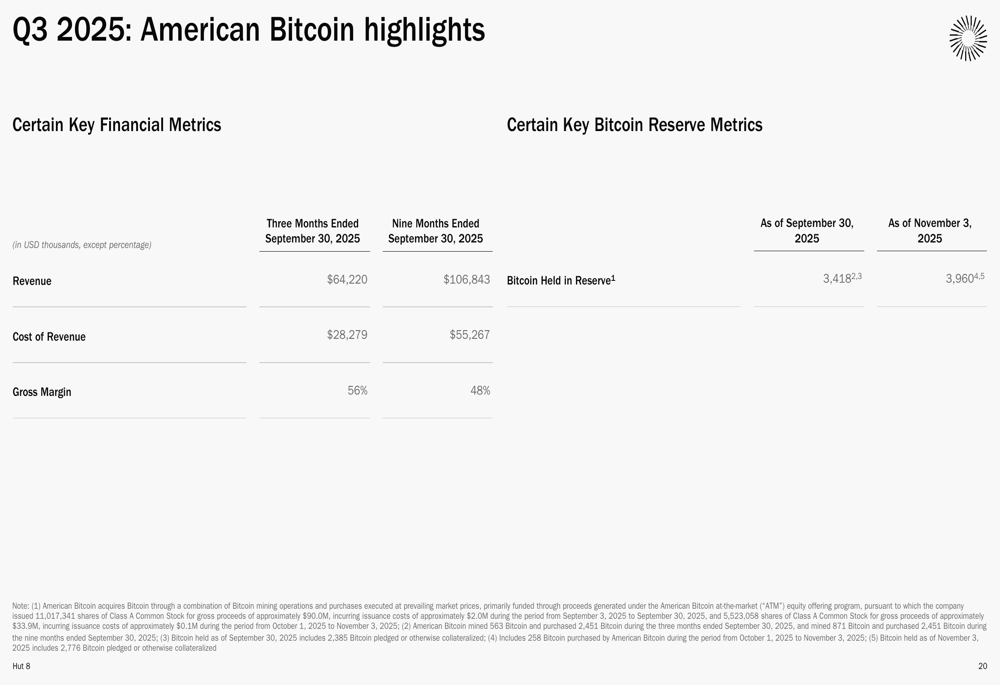This screenshot has height=685, width=1000.
Task: Click the $55,267 cost of revenue value
Action: coord(469,335)
